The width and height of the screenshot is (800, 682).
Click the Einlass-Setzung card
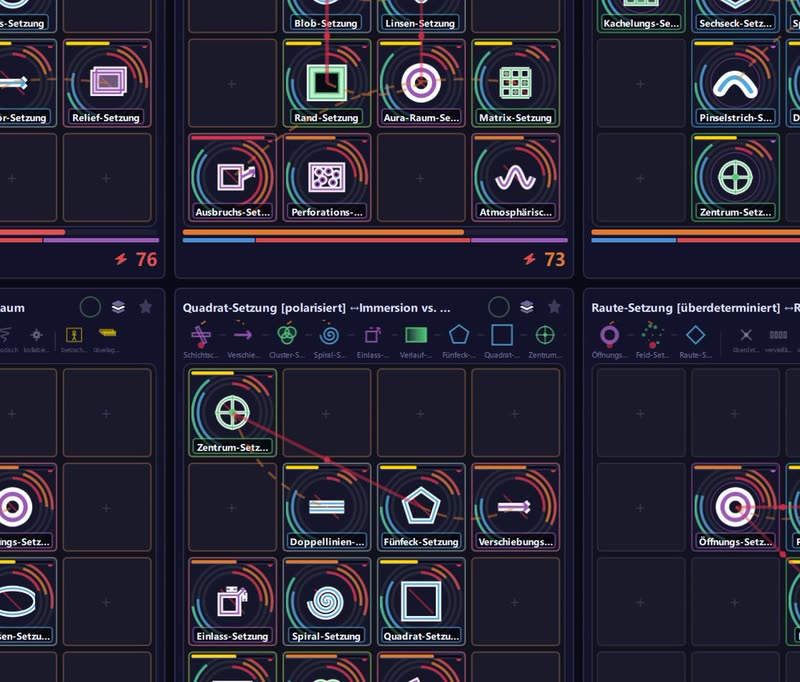click(232, 601)
